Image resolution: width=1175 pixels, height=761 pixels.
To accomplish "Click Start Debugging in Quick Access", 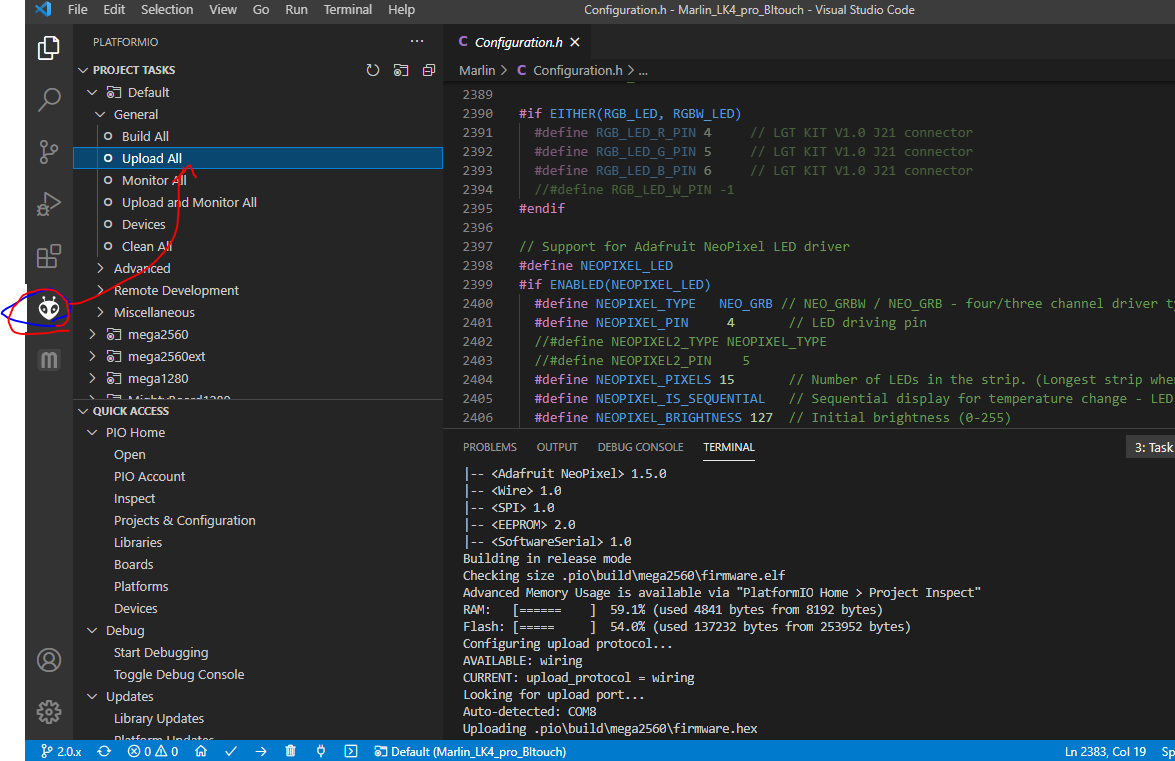I will [x=161, y=652].
